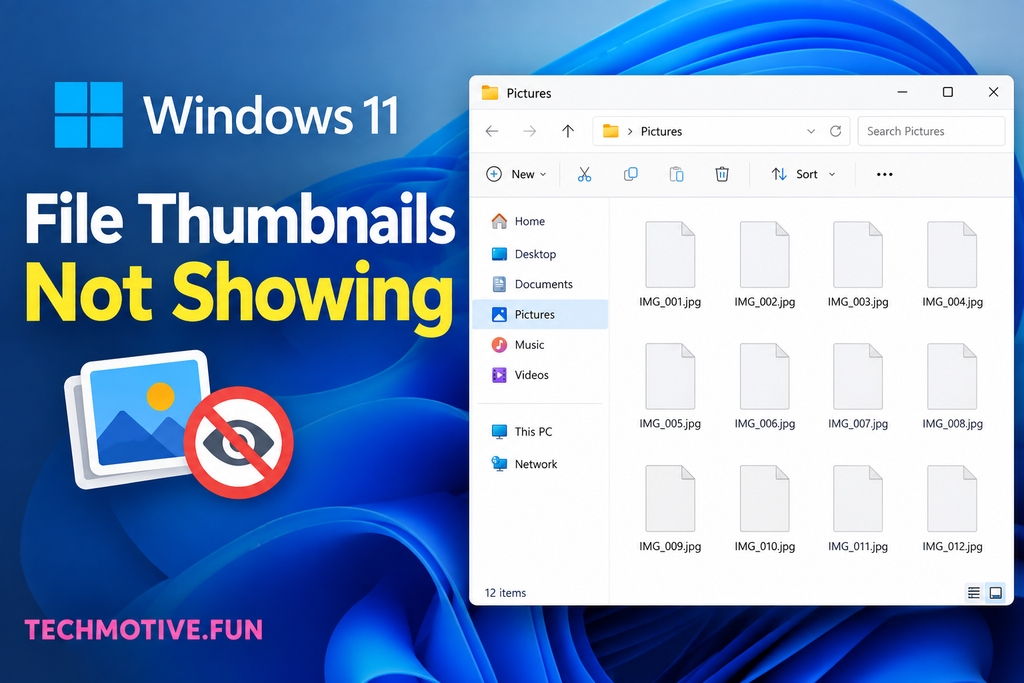Click the folder icon in title bar
Viewport: 1024px width, 683px height.
490,93
